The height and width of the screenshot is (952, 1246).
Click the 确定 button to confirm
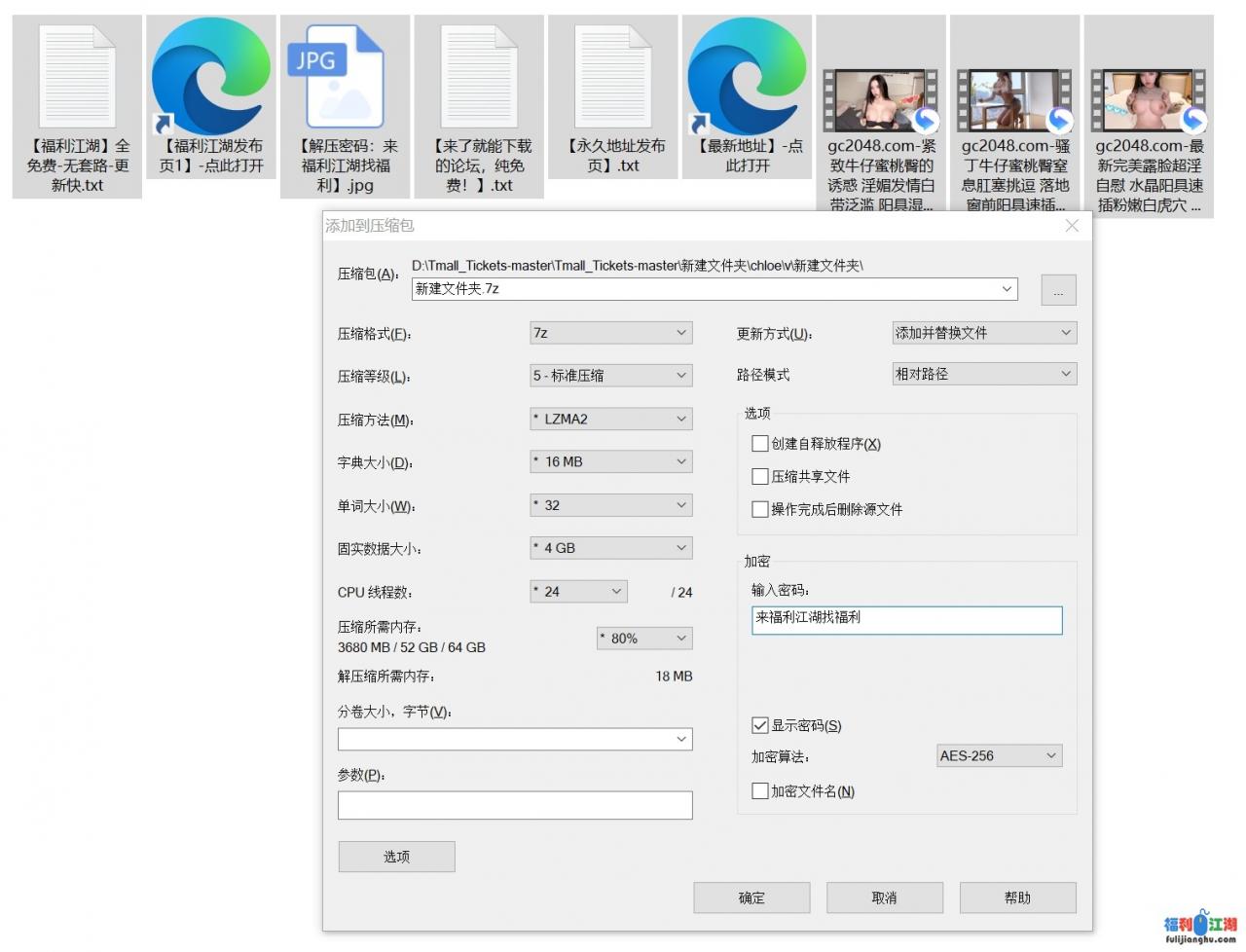click(751, 897)
